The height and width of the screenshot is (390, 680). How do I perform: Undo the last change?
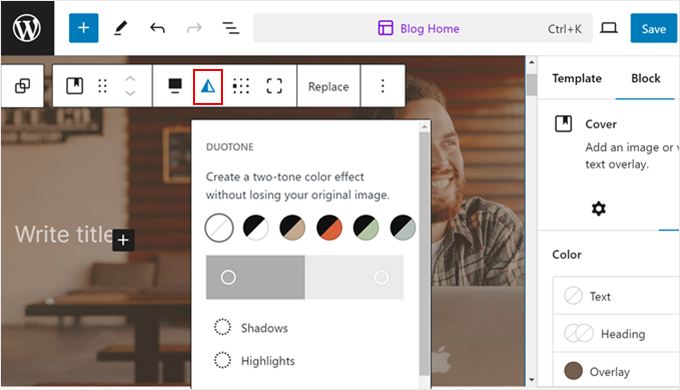point(157,28)
